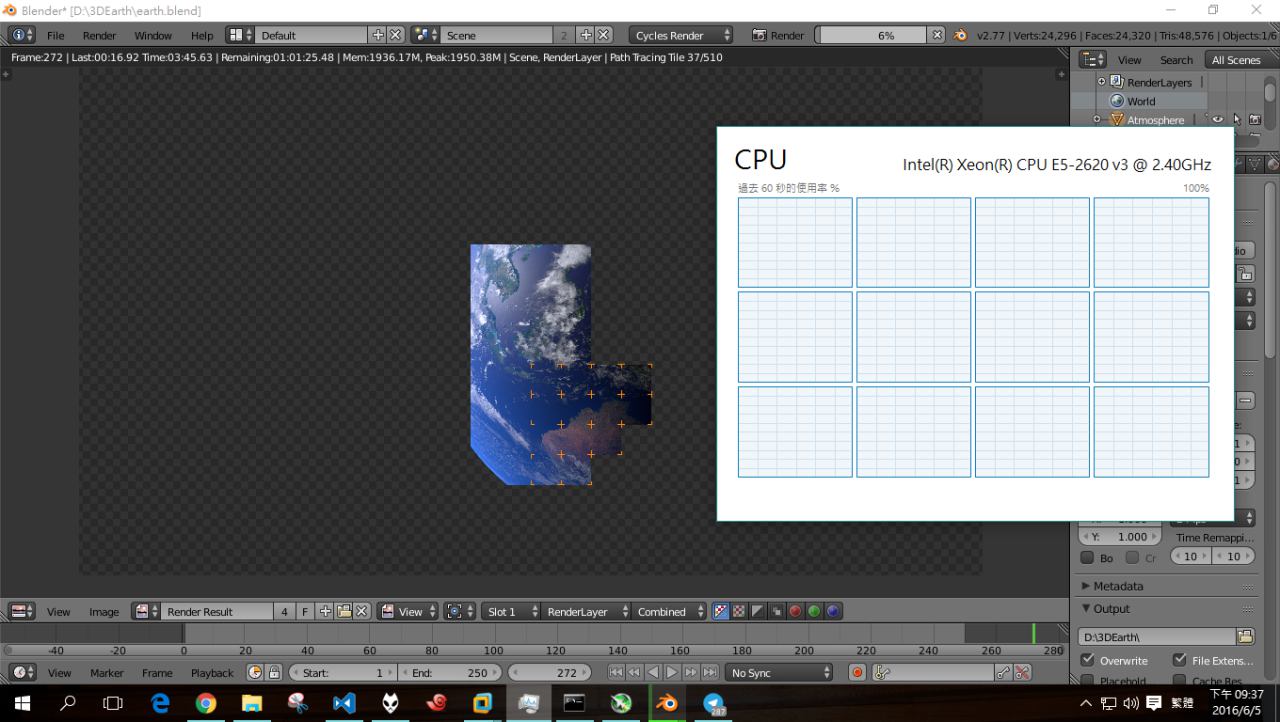Open the Render menu

tap(99, 35)
